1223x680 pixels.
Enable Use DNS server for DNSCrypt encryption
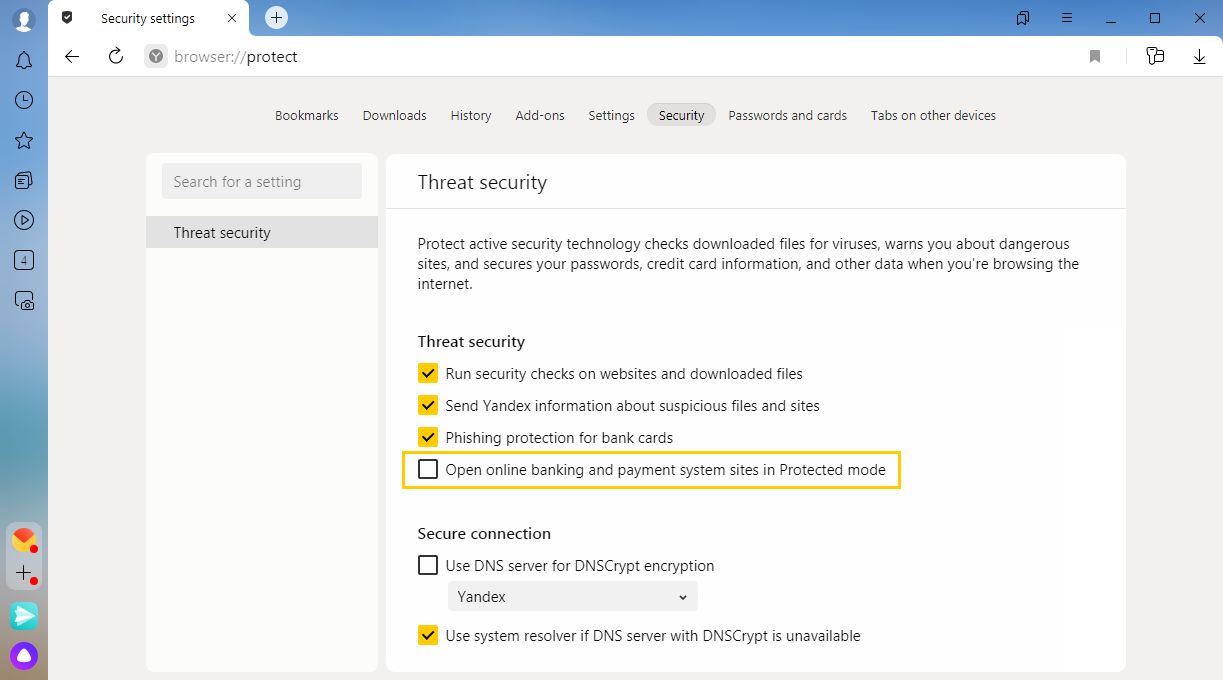click(428, 566)
